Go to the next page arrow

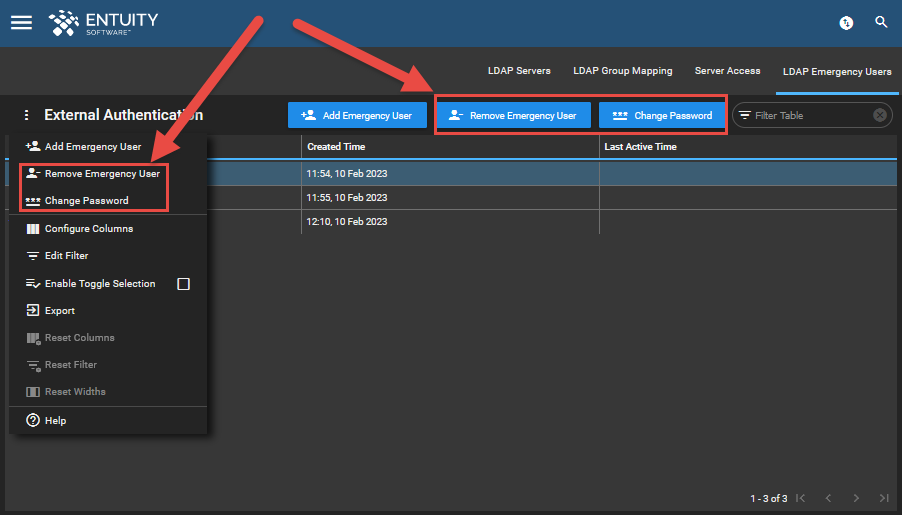point(856,498)
